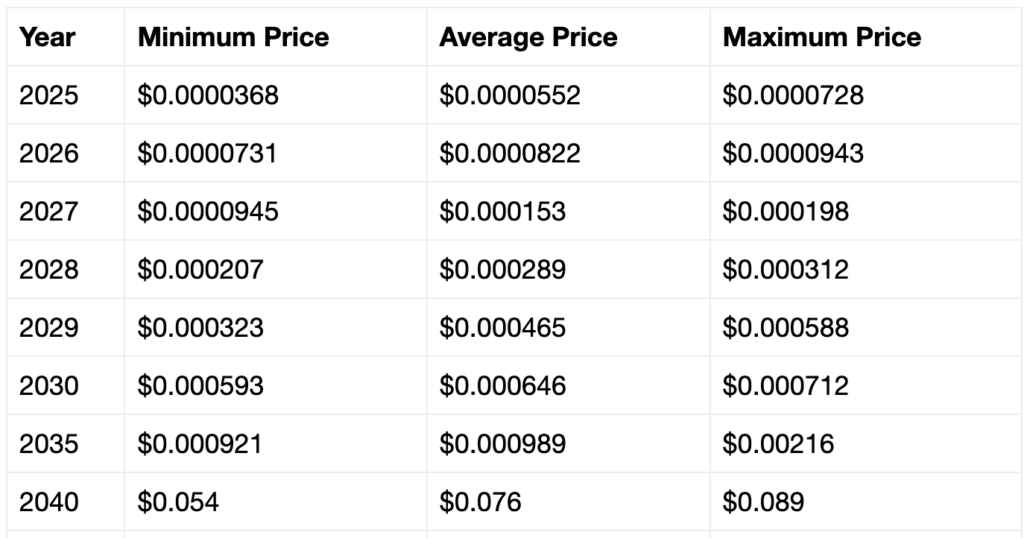Screen dimensions: 1024x538
Task: Select the 2025 year cell
Action: [x=48, y=95]
